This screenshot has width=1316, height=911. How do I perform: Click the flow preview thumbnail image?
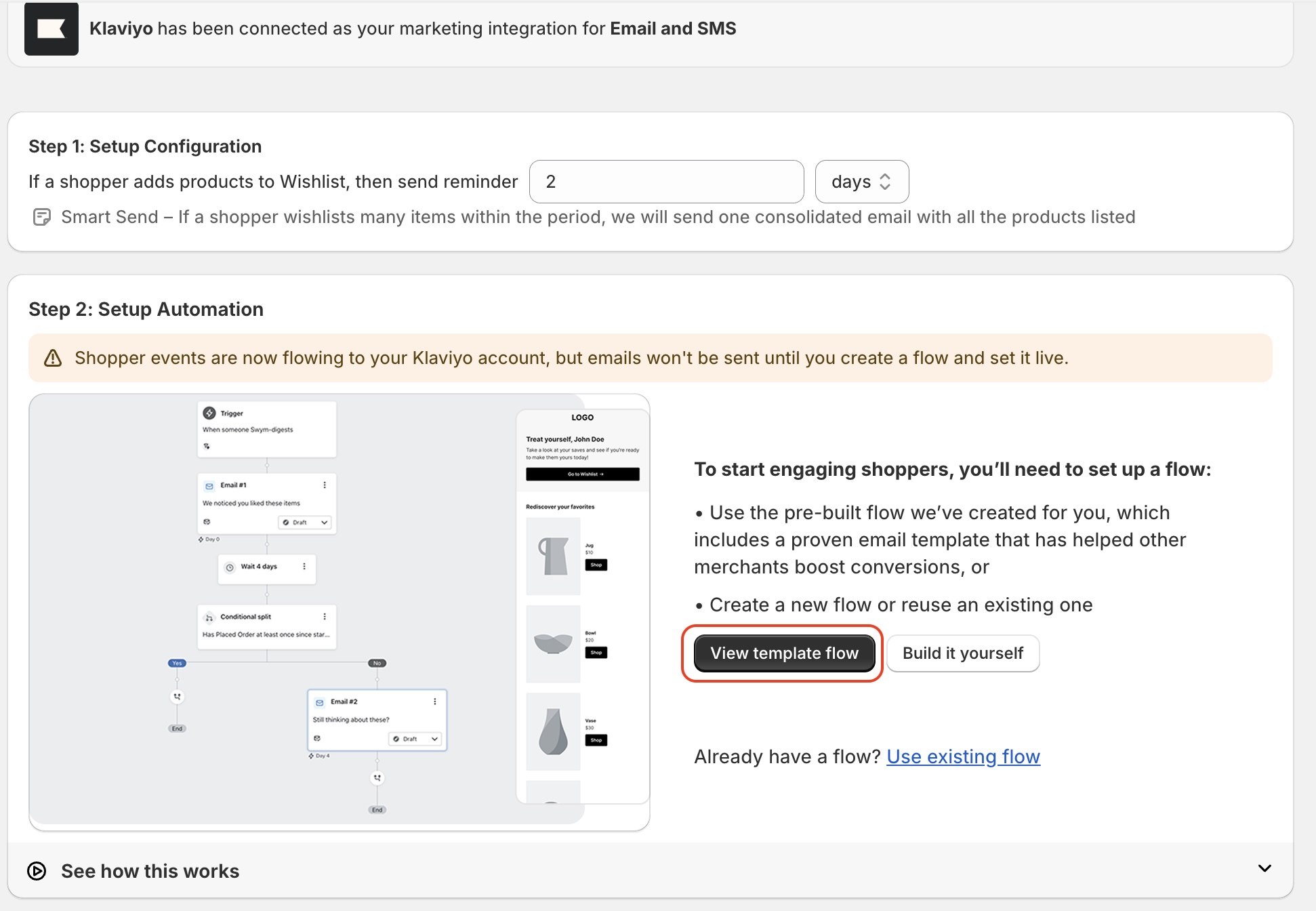(340, 612)
